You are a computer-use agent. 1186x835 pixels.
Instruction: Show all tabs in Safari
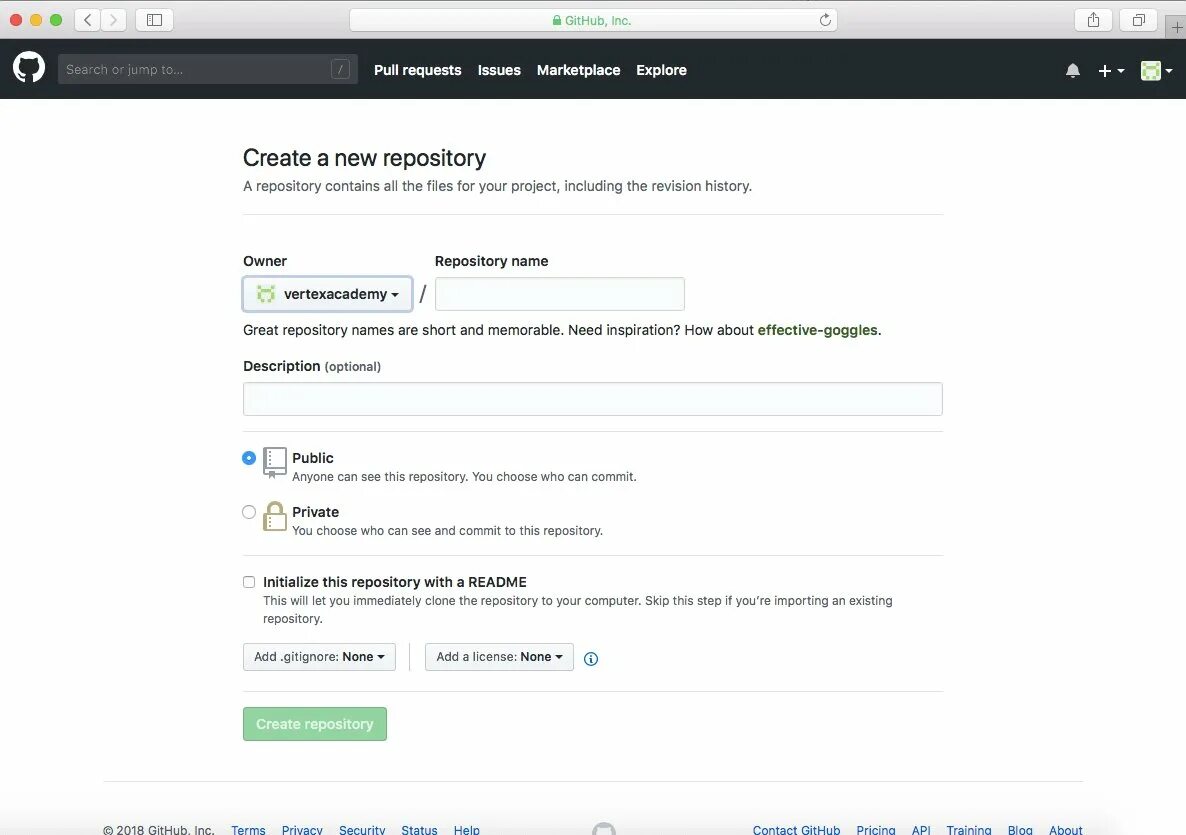click(x=1138, y=20)
